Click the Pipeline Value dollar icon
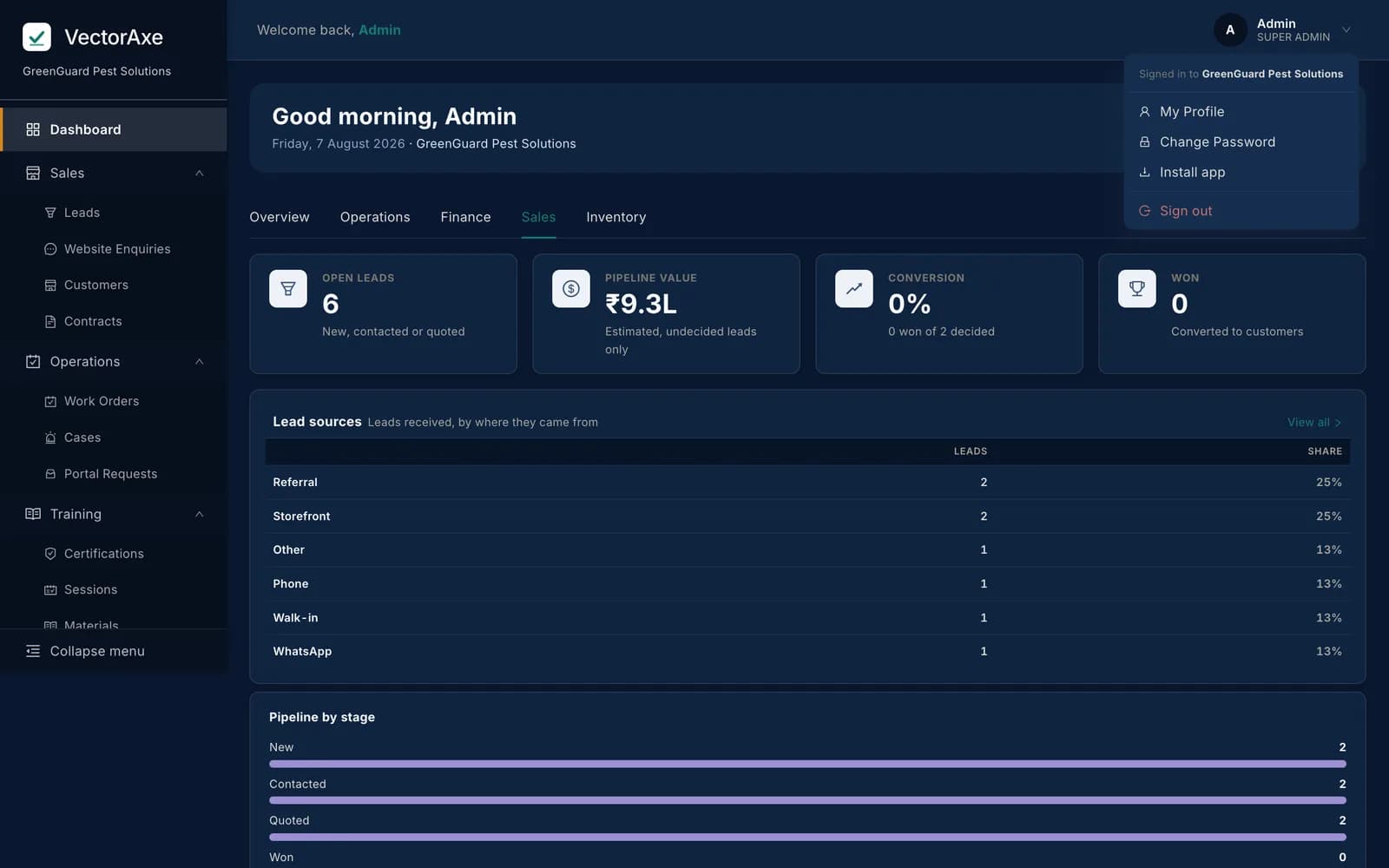Screen dimensions: 1389x868 [x=571, y=289]
